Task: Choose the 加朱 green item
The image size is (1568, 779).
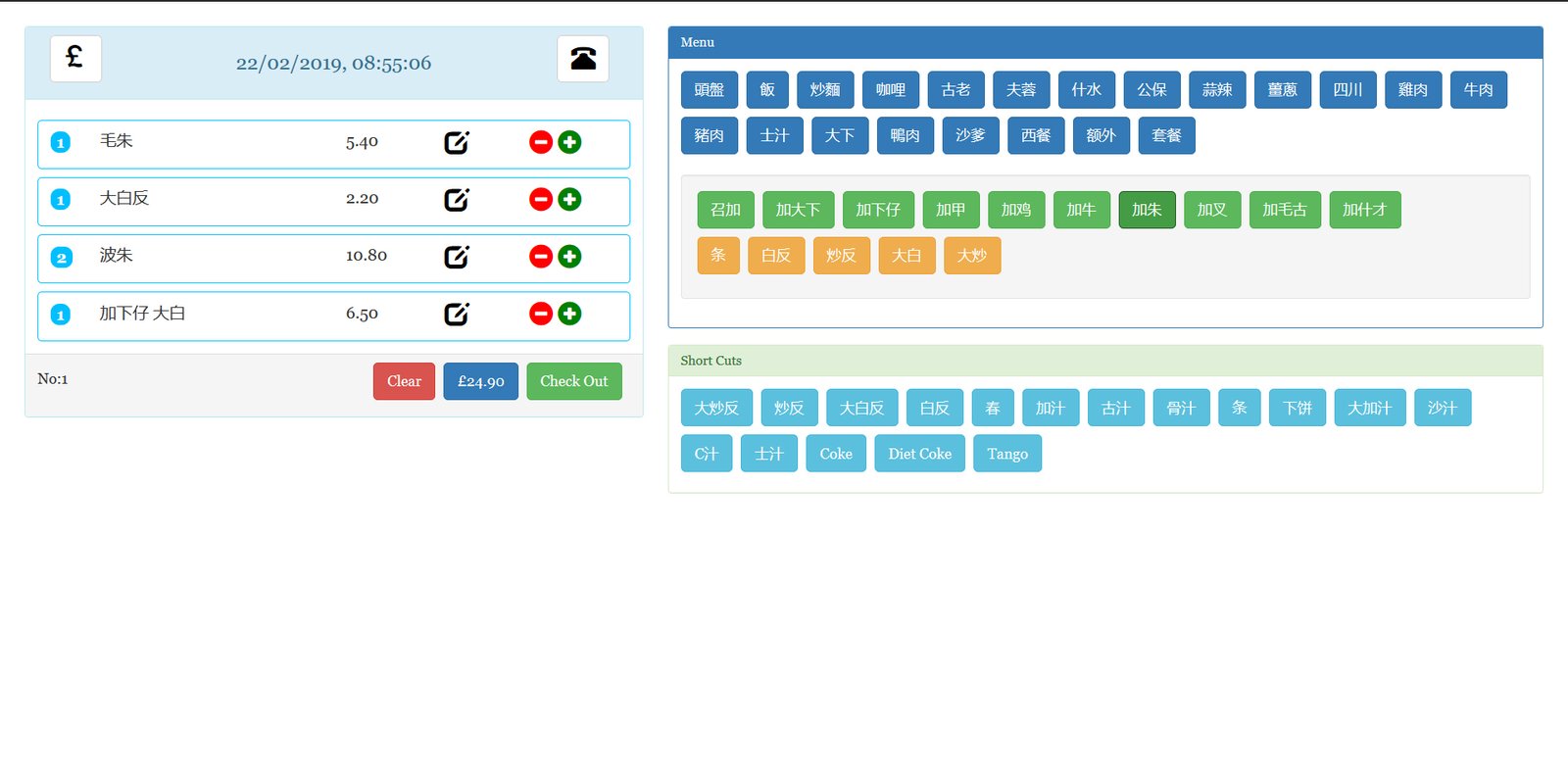Action: pyautogui.click(x=1147, y=210)
